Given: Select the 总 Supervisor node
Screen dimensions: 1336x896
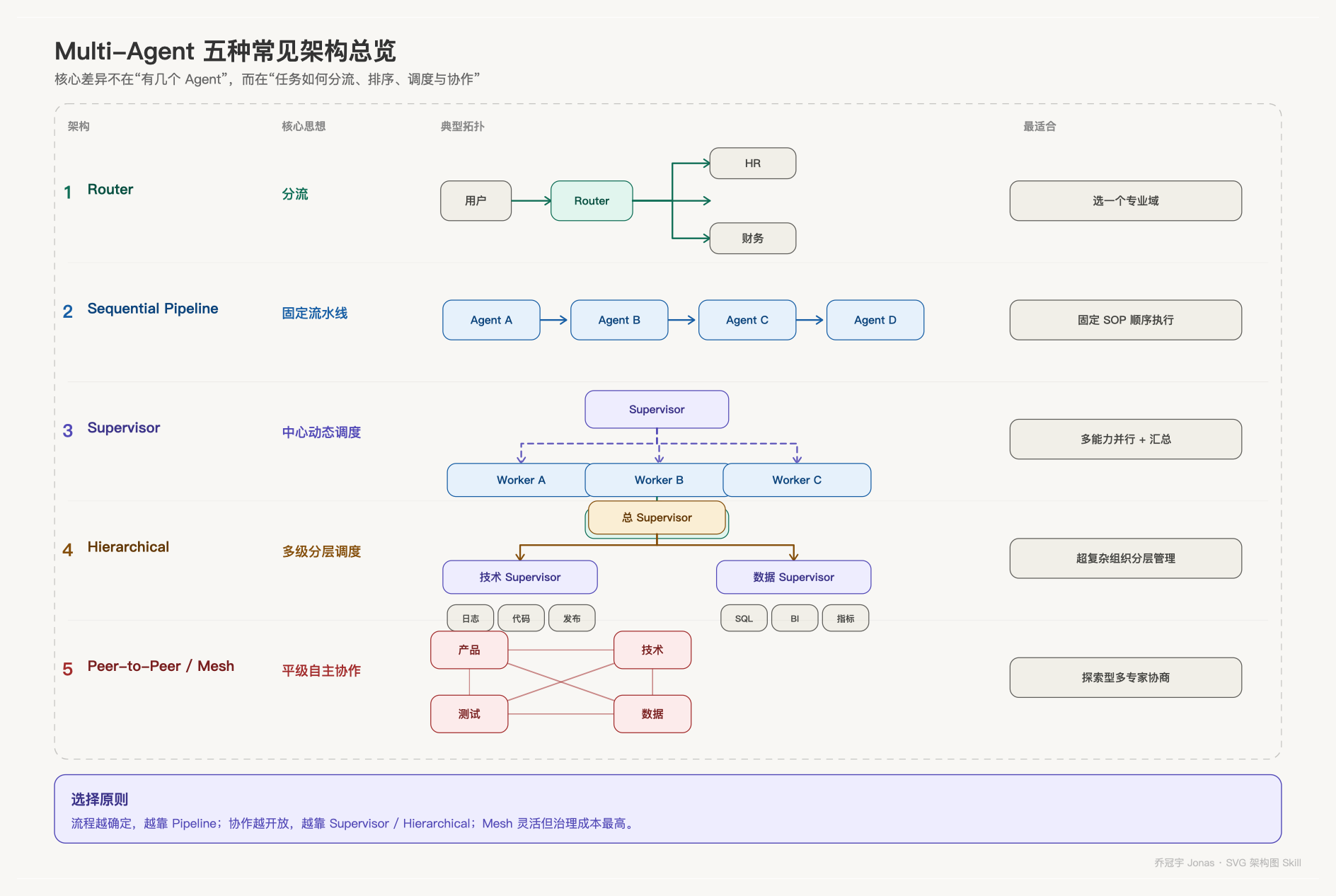Looking at the screenshot, I should (x=657, y=517).
